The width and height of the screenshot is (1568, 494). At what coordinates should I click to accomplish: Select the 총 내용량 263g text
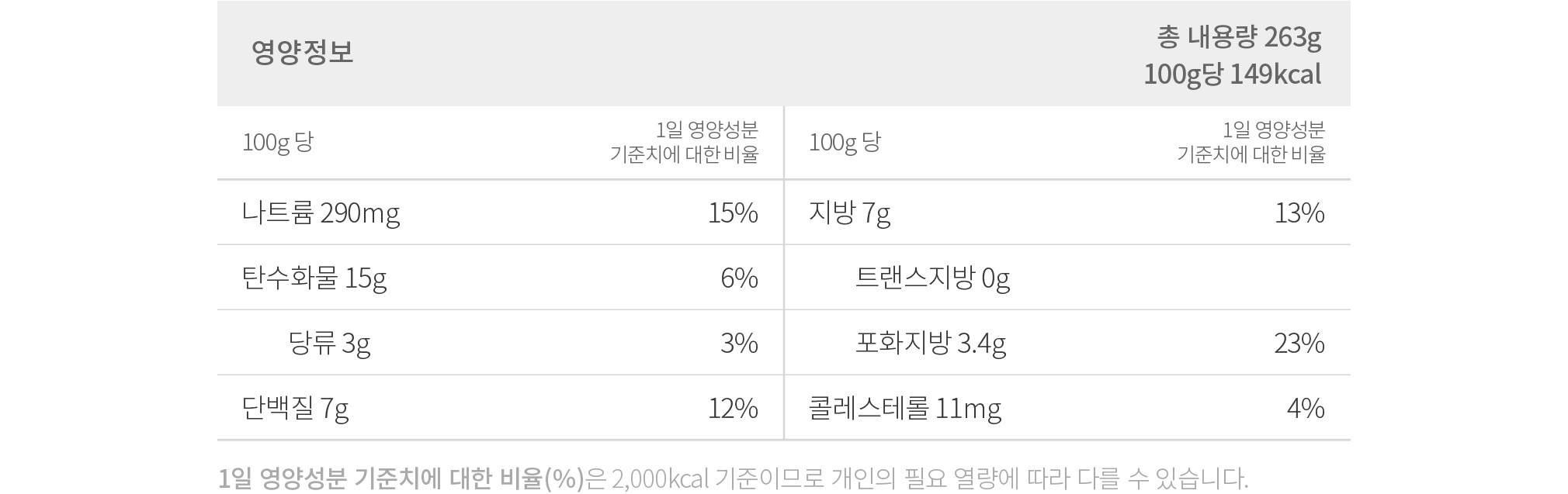coord(1238,36)
